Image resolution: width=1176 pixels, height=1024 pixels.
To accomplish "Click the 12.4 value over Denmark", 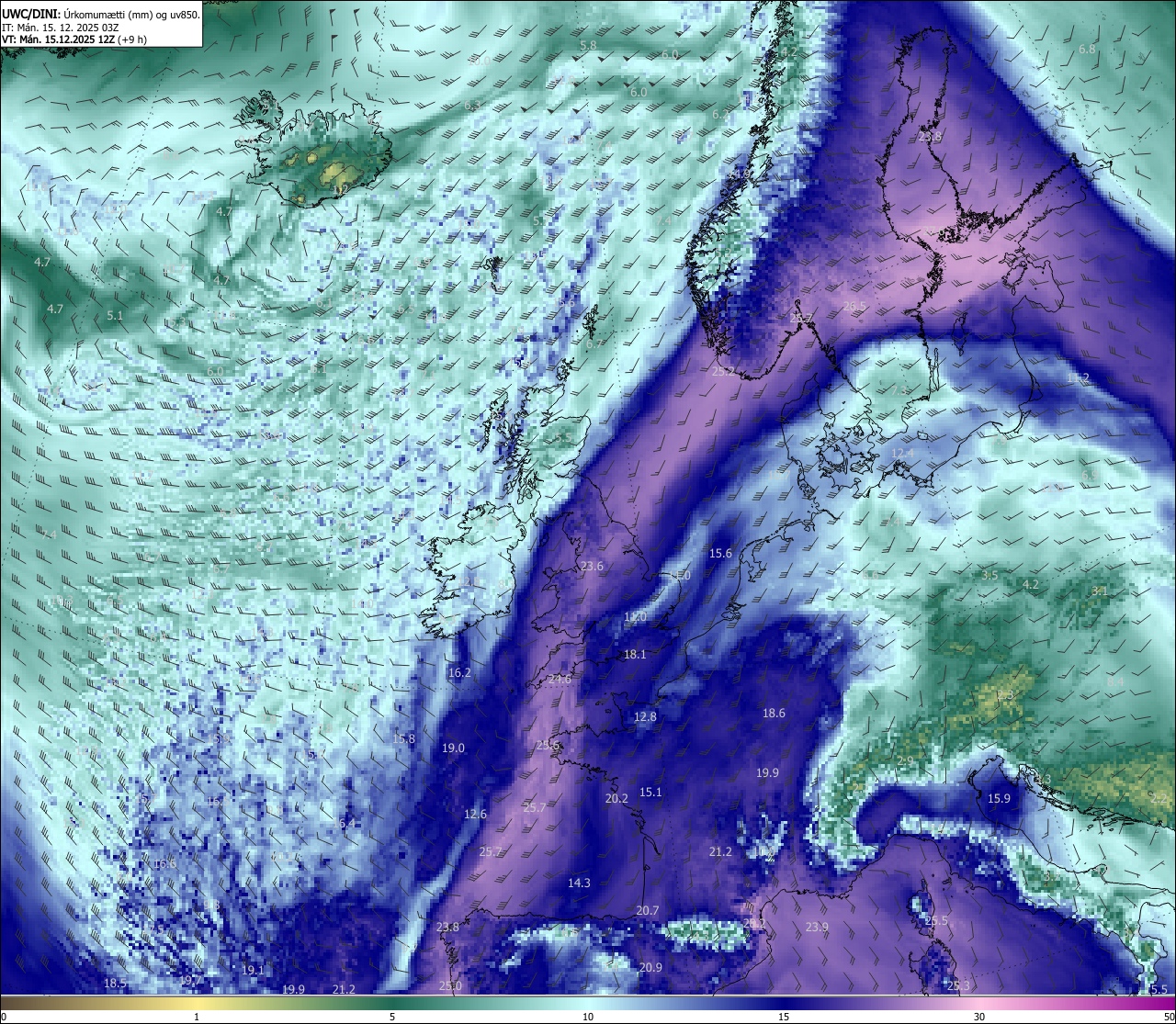I will point(903,454).
